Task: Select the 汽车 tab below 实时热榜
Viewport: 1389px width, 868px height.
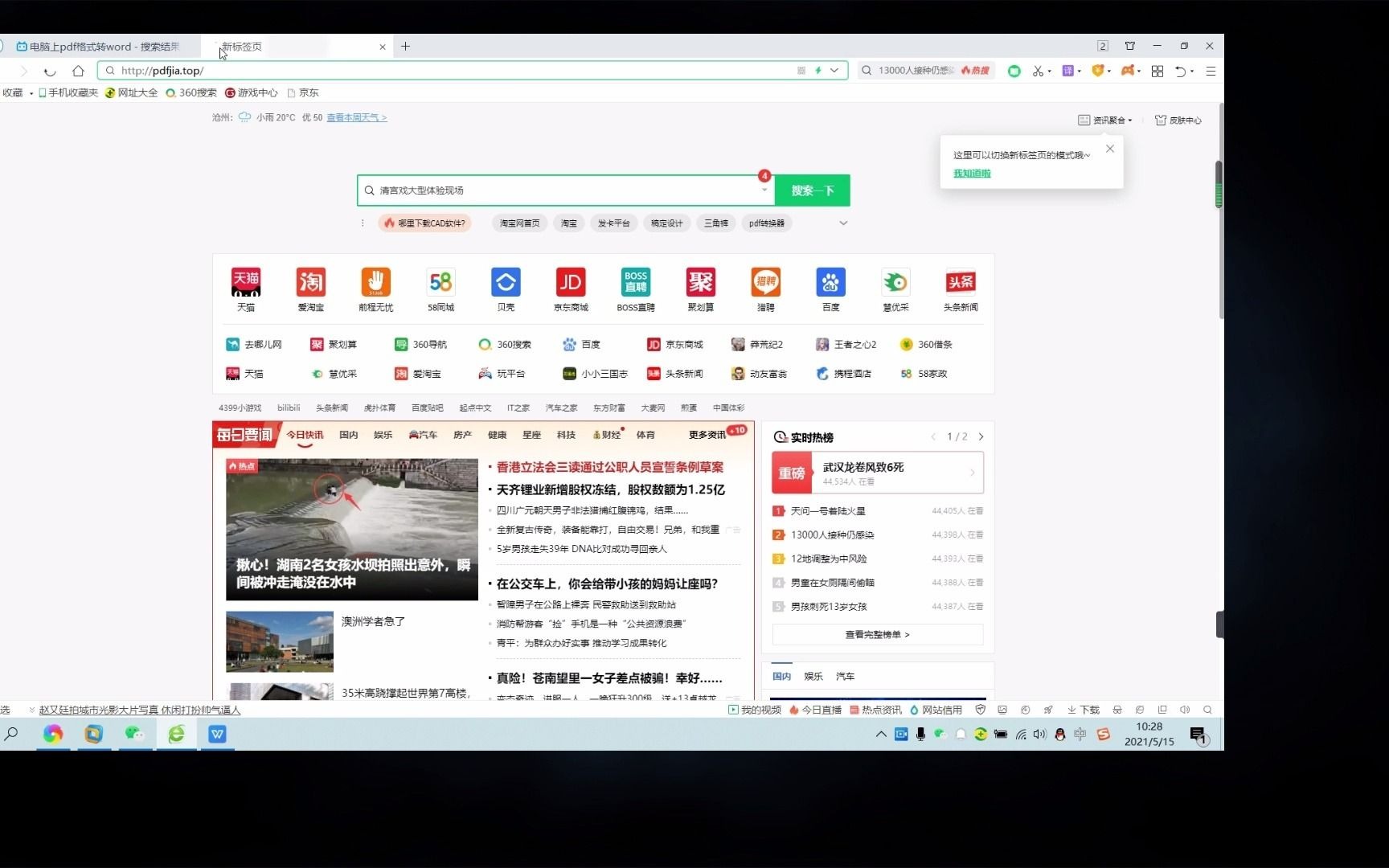Action: point(846,677)
